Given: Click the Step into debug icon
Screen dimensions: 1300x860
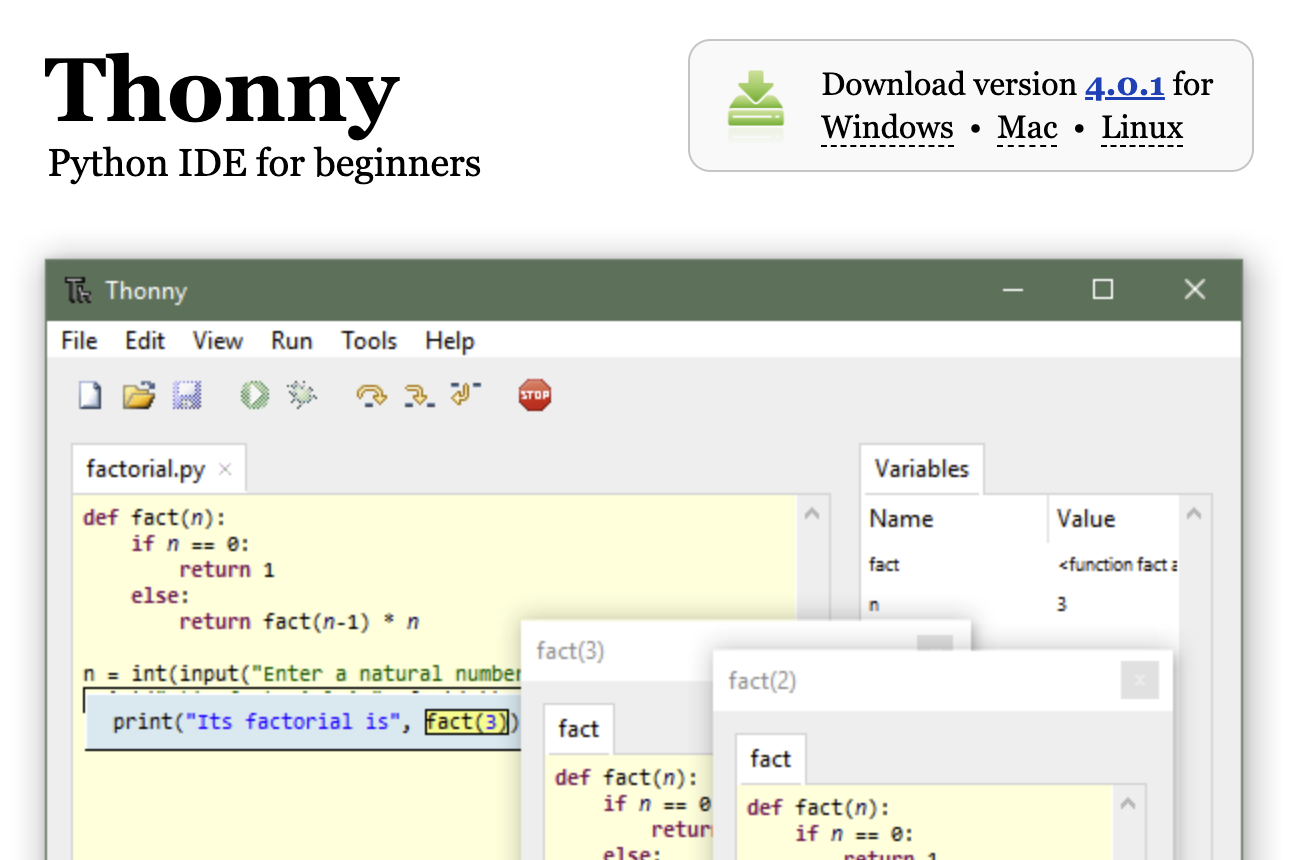Looking at the screenshot, I should (419, 396).
